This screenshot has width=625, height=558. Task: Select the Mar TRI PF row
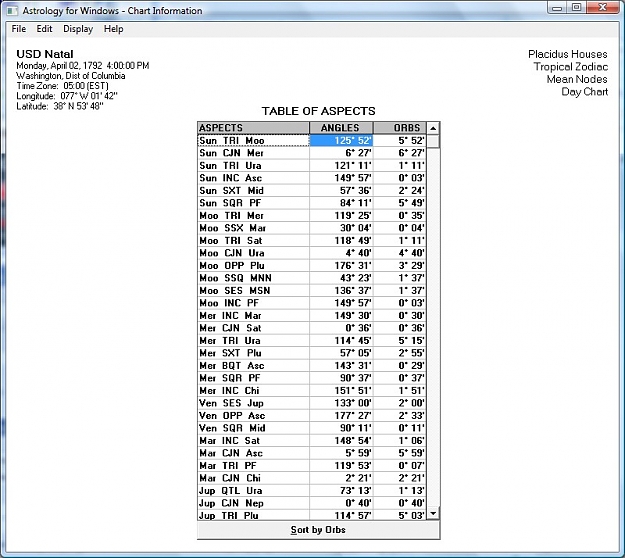click(x=312, y=466)
